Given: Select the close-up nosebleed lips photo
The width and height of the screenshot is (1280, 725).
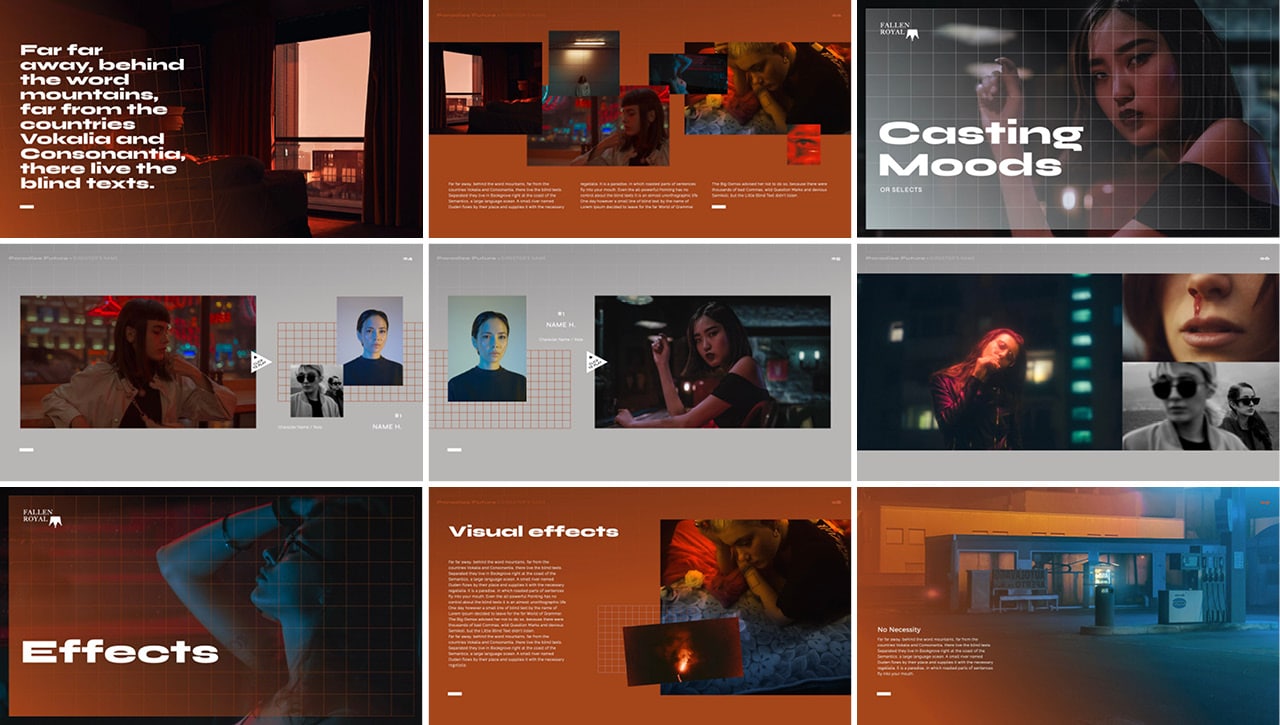Looking at the screenshot, I should pyautogui.click(x=1197, y=317).
